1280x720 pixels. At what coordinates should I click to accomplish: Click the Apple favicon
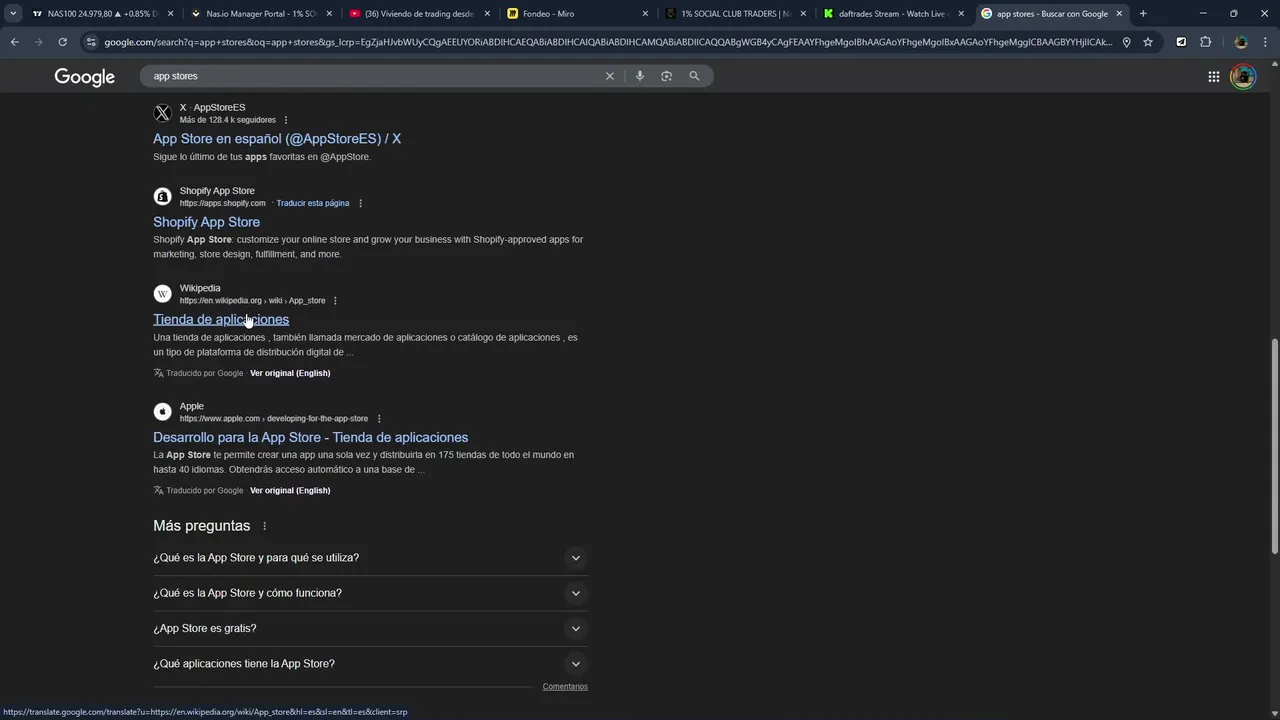point(162,412)
